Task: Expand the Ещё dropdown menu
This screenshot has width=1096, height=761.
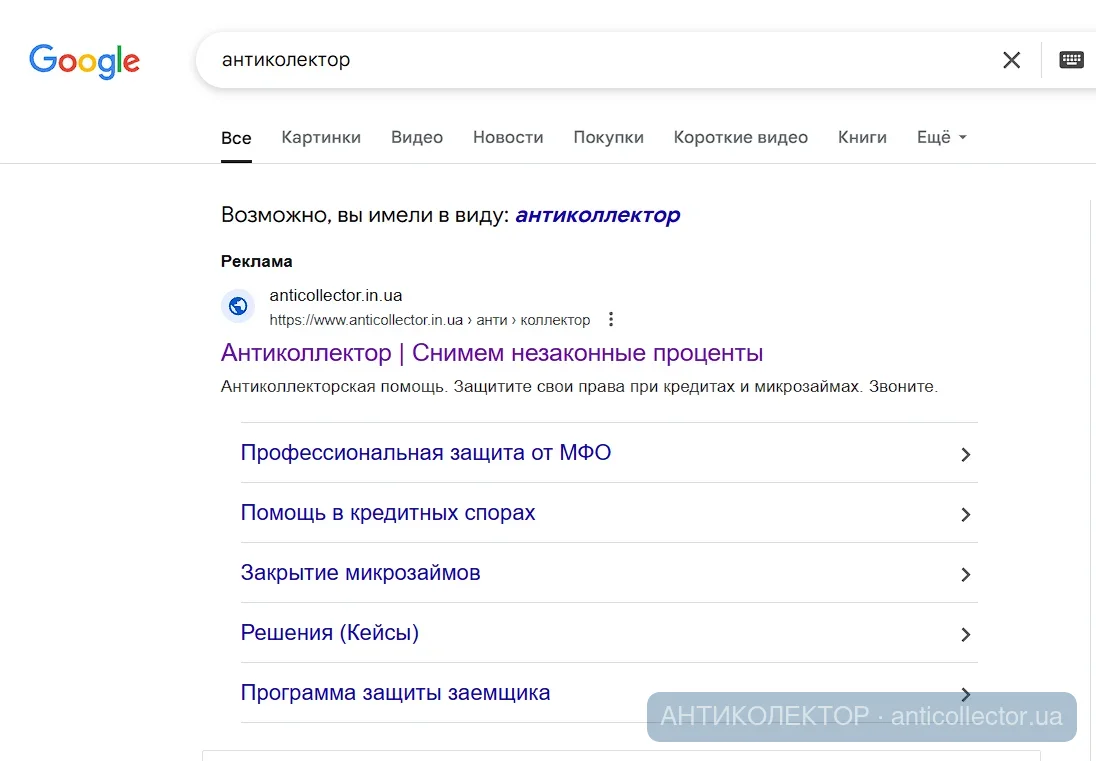Action: tap(940, 137)
